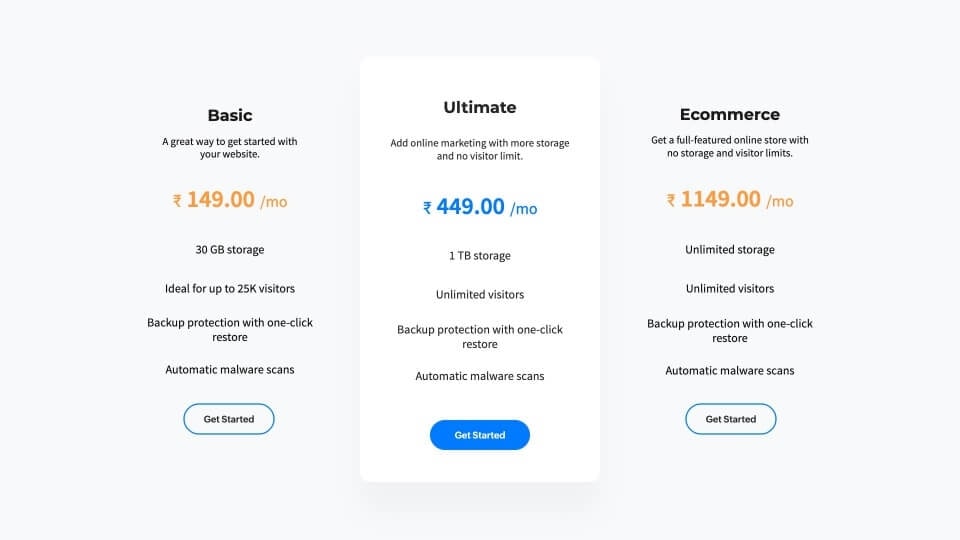Screen dimensions: 960x540
Task: Click the ₹449.00 /mo price
Action: [479, 207]
